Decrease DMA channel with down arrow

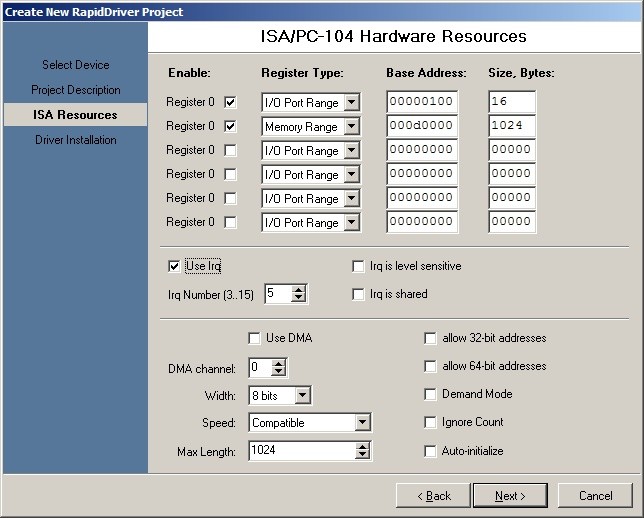click(x=278, y=371)
